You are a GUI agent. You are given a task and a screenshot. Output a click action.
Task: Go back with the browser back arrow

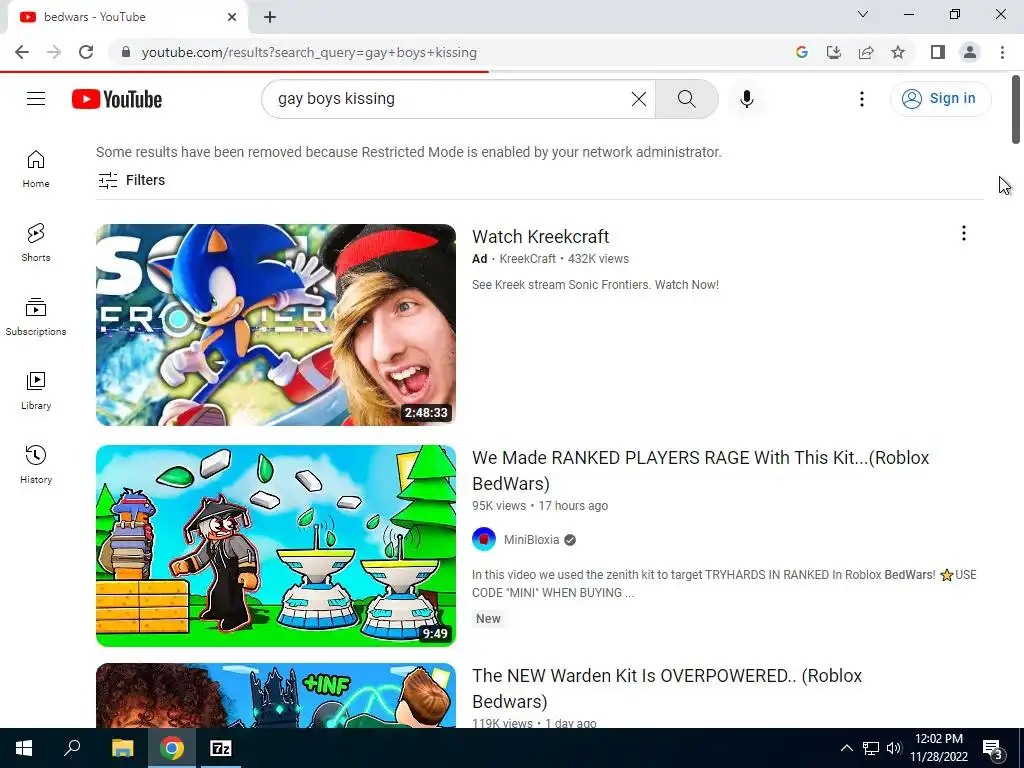coord(22,52)
